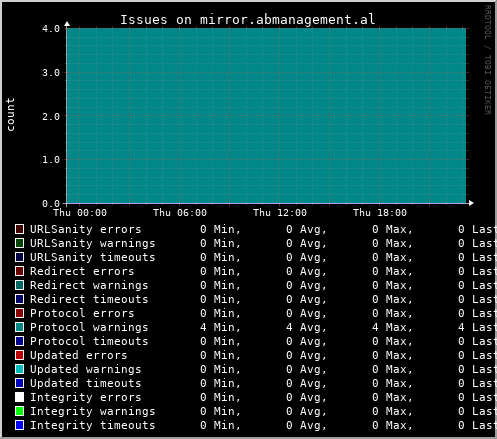This screenshot has height=439, width=497.
Task: Click the graph title Issues on mirror.abmanagement.al
Action: click(248, 20)
